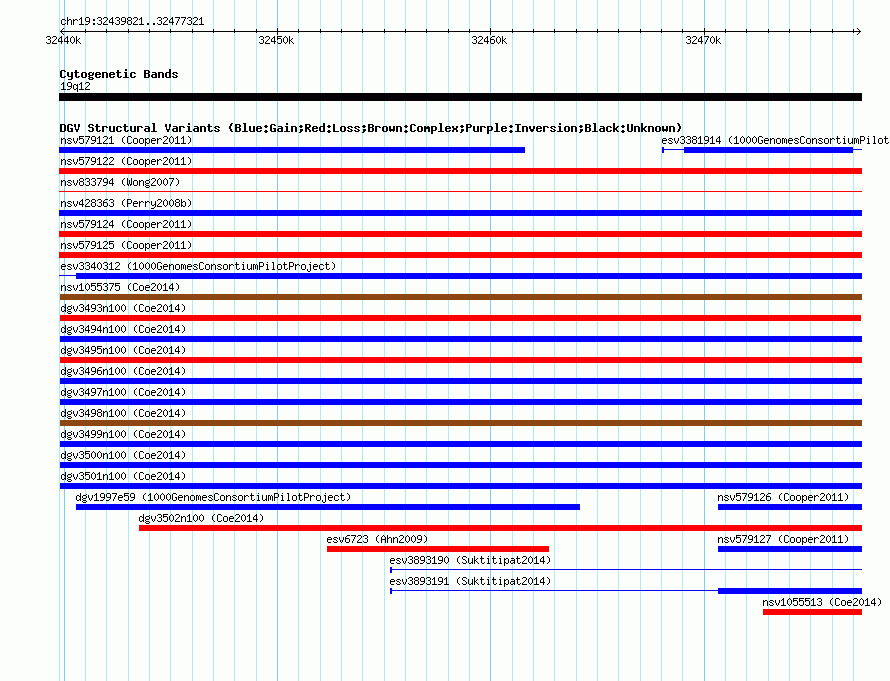
Task: Click the dgv3502n100 red loss bar
Action: 501,528
